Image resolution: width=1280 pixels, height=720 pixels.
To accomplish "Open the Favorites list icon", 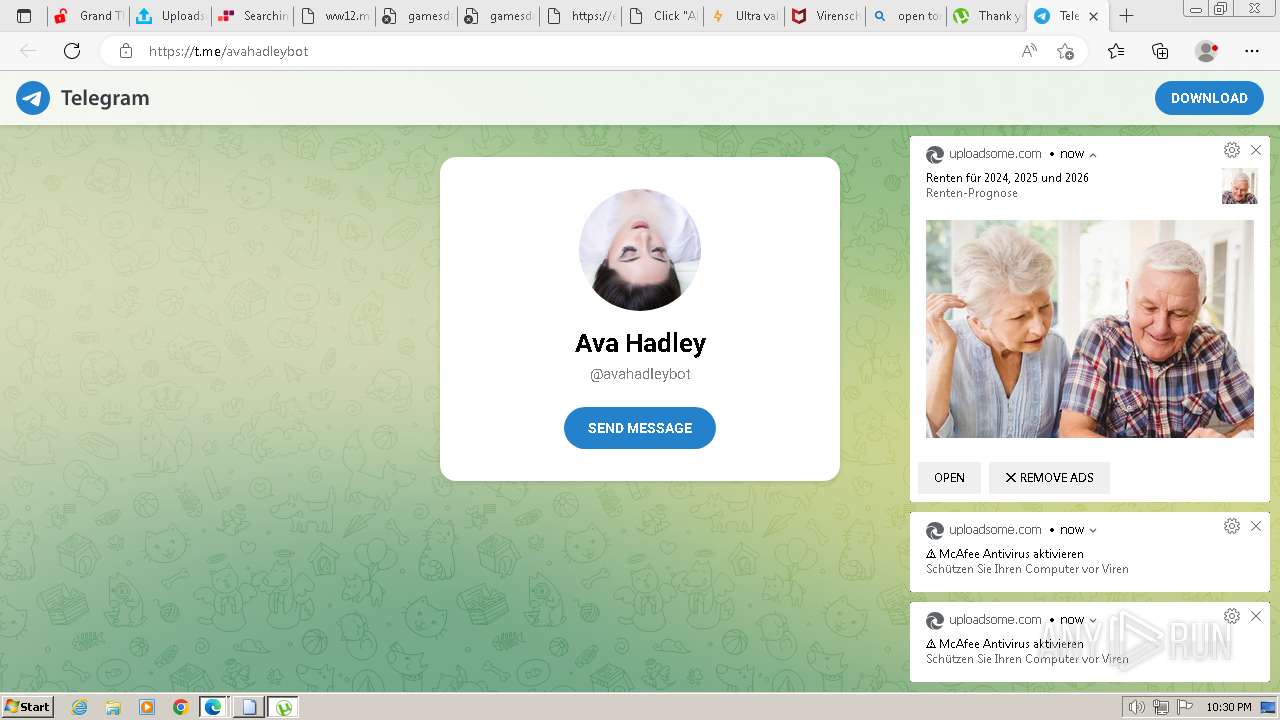I will tap(1116, 51).
